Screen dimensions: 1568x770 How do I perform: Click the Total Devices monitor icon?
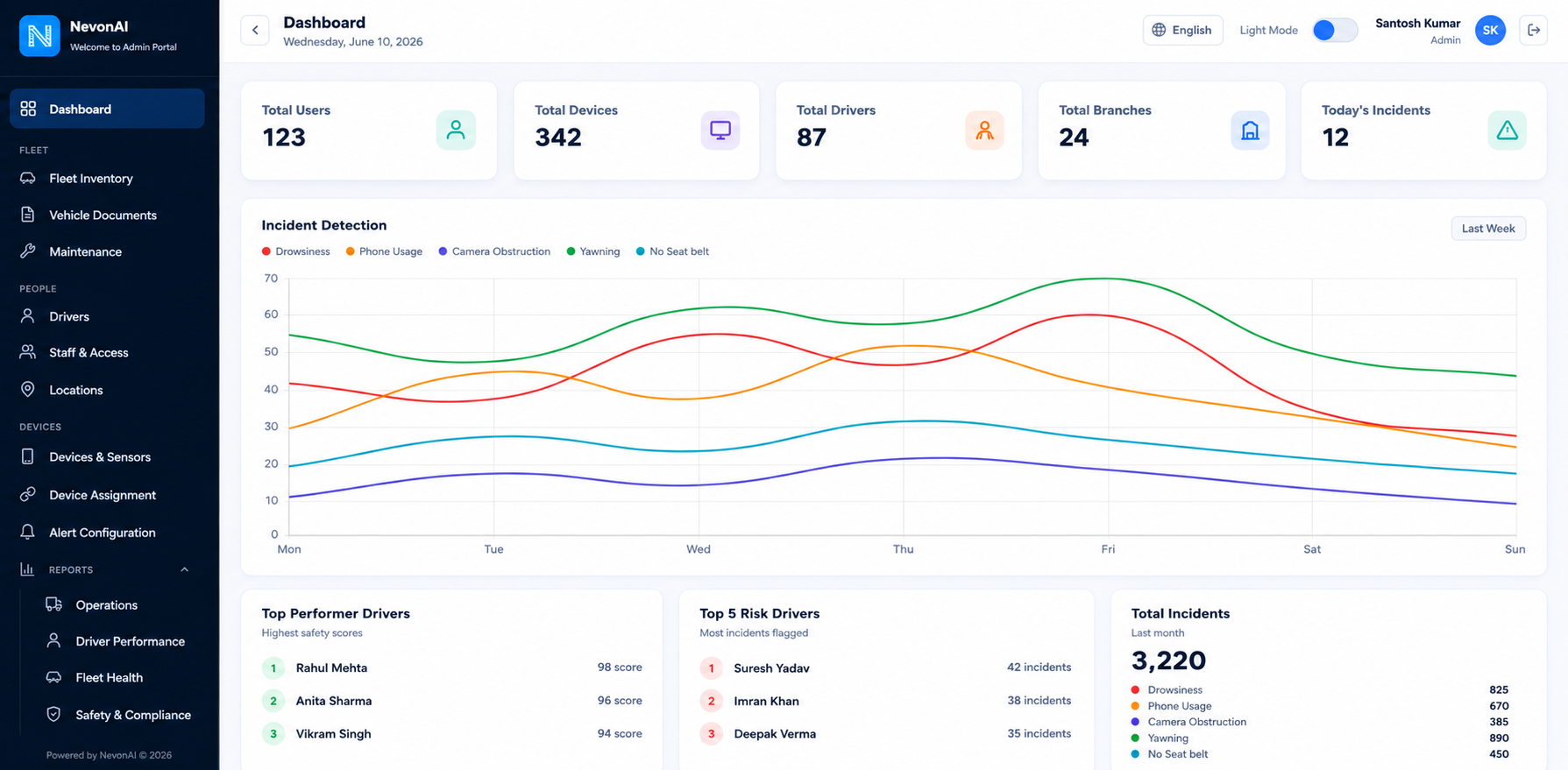[720, 131]
